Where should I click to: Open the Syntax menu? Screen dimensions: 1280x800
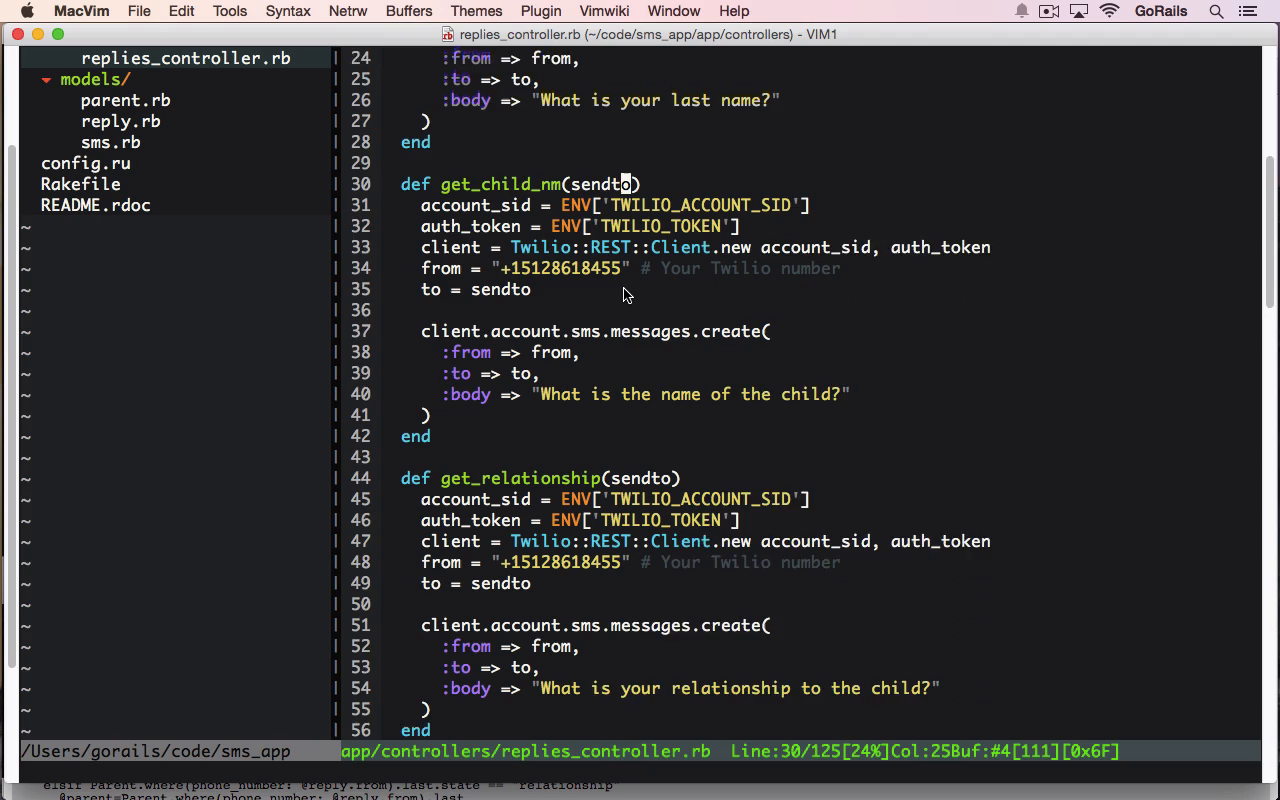click(288, 11)
